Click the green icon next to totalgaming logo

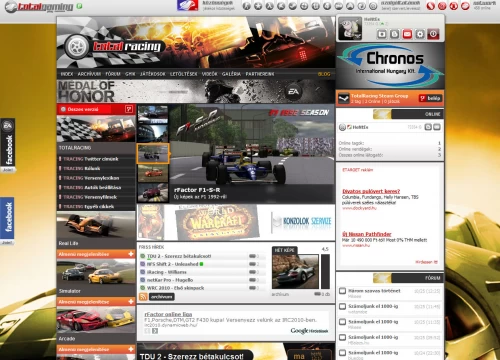pyautogui.click(x=79, y=6)
